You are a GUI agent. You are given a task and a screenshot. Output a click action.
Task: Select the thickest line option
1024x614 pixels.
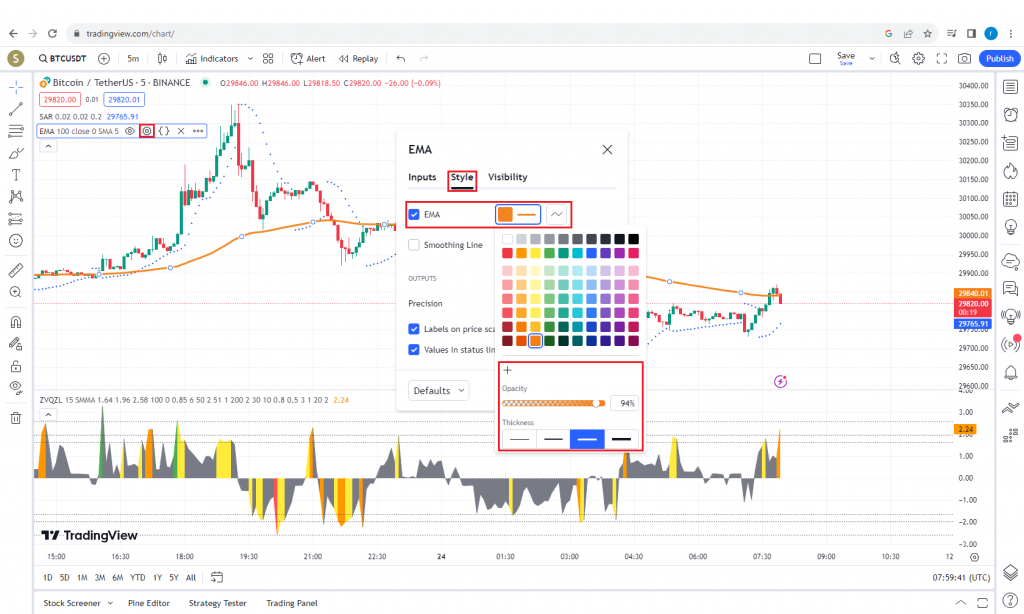[x=621, y=439]
